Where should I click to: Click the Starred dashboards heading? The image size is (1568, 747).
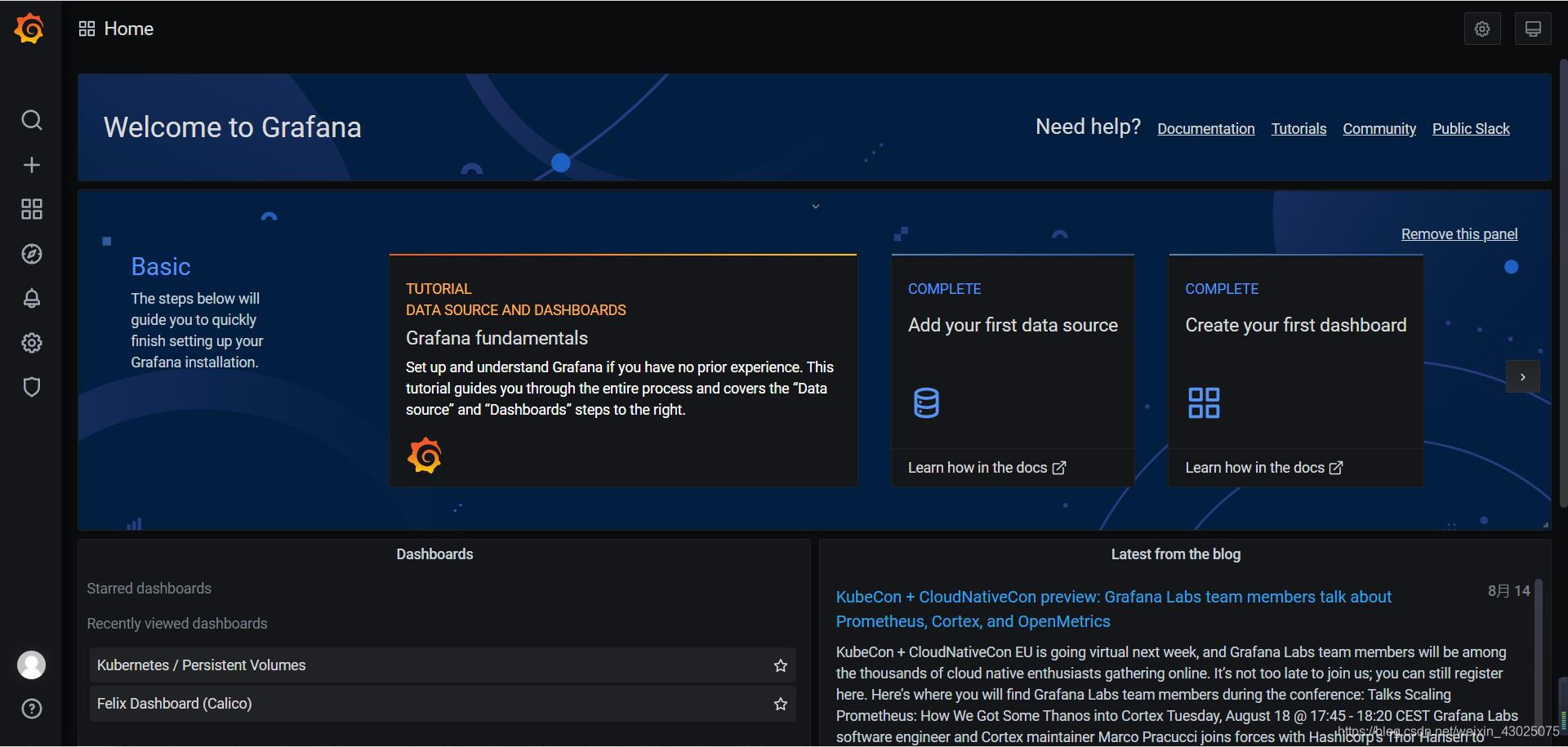(x=149, y=589)
